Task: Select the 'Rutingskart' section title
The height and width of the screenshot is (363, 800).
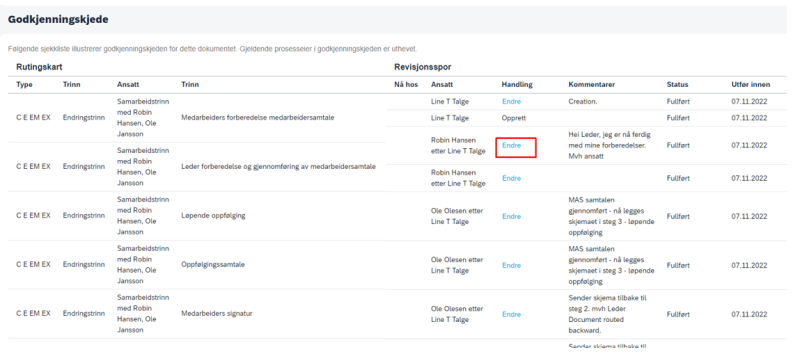Action: (39, 67)
